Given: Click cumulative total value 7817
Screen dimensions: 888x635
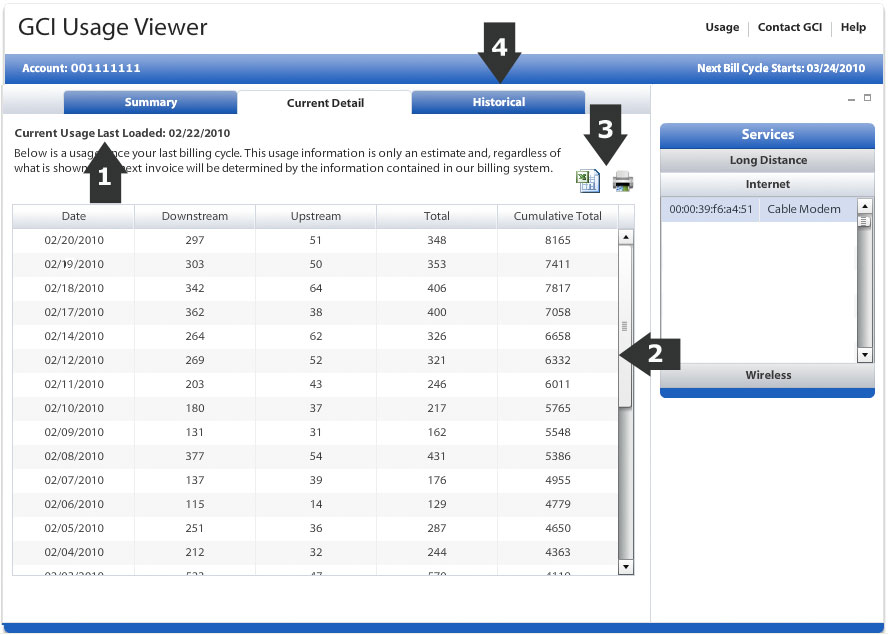Looking at the screenshot, I should (558, 288).
